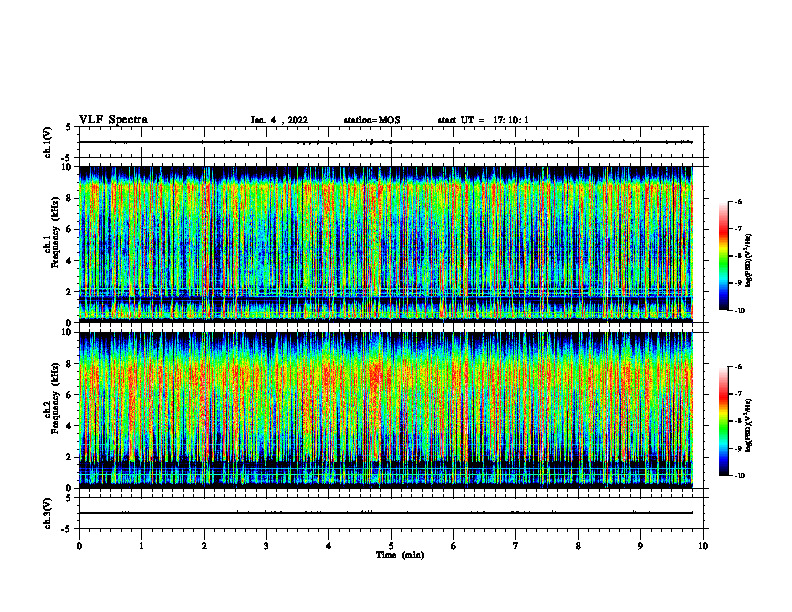Click the ch.1 color bar log(PSD) label

click(x=749, y=260)
